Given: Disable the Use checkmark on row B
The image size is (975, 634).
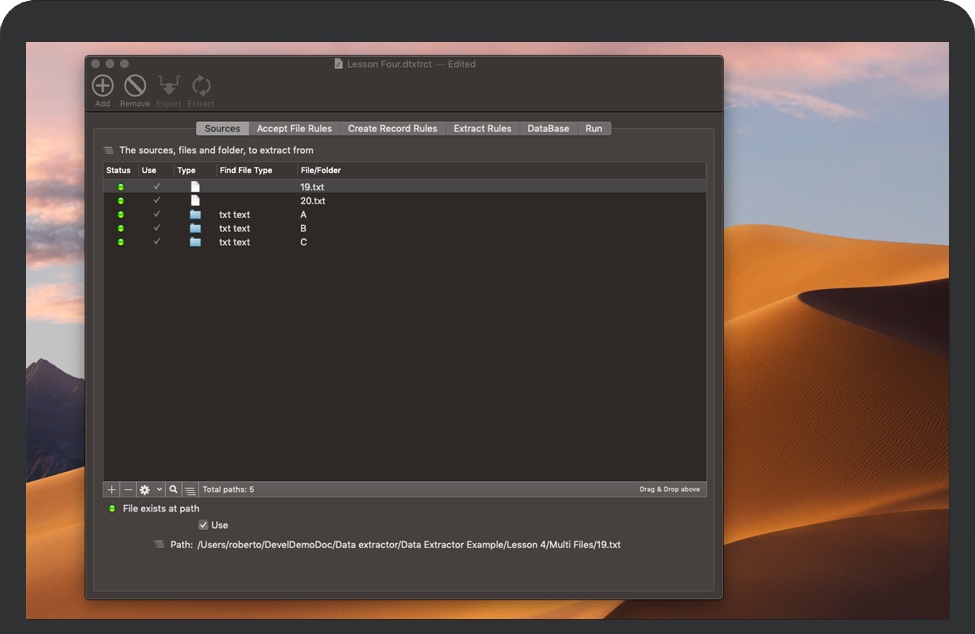Looking at the screenshot, I should pos(156,228).
